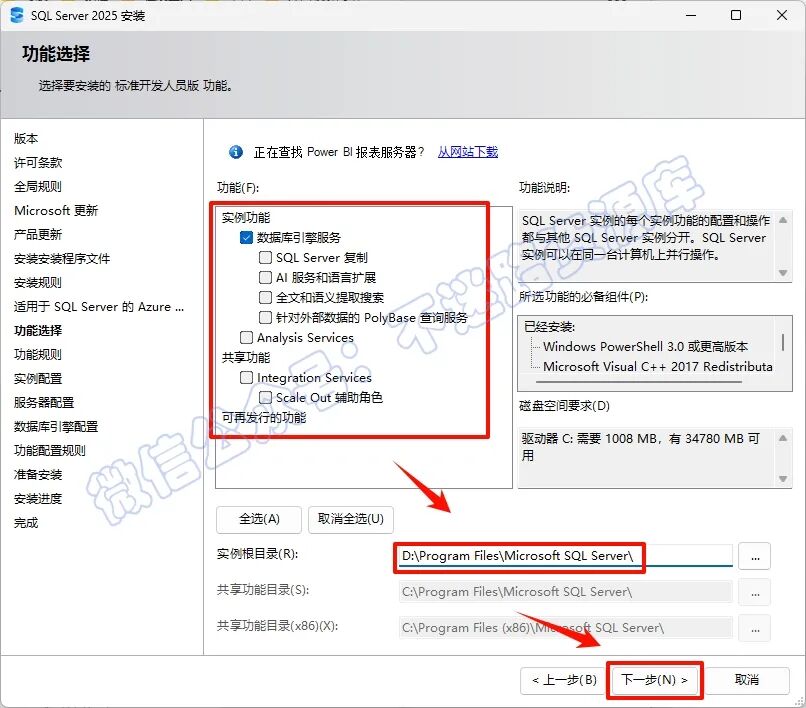Maximize the SQL Server 2025 安装 window
The width and height of the screenshot is (806, 708).
tap(736, 15)
